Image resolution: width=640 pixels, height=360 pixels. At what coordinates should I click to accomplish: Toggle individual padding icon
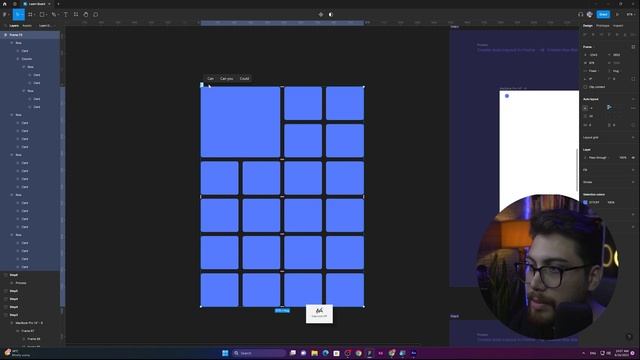click(633, 125)
